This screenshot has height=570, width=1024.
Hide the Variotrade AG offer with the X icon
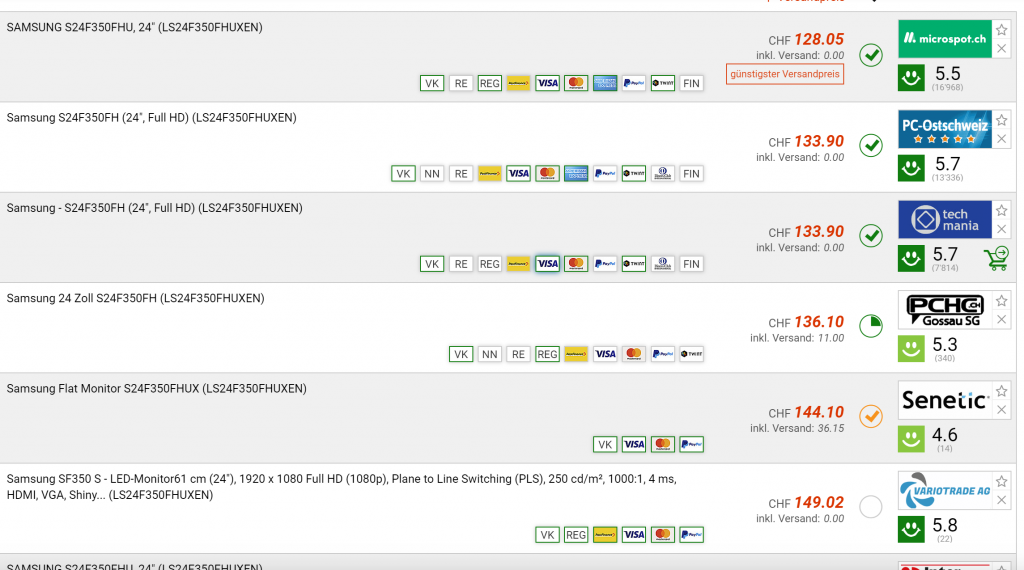click(x=1002, y=500)
